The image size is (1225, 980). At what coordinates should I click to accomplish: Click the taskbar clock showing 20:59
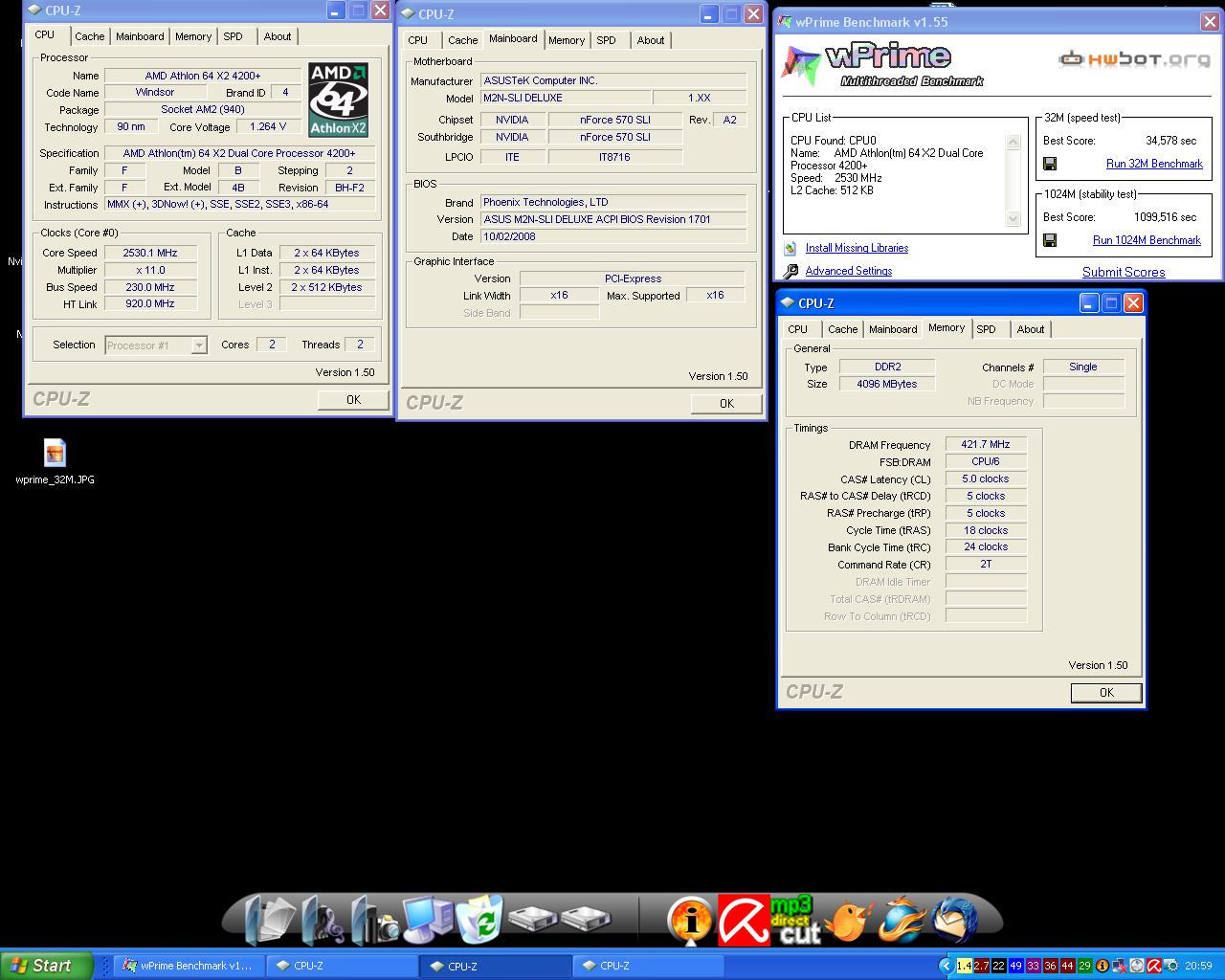[x=1198, y=966]
